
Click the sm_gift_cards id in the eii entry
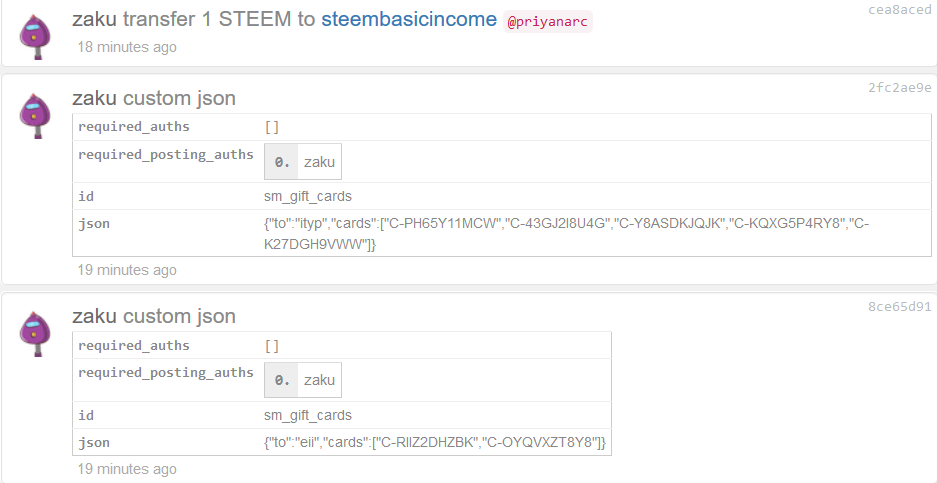click(x=308, y=415)
